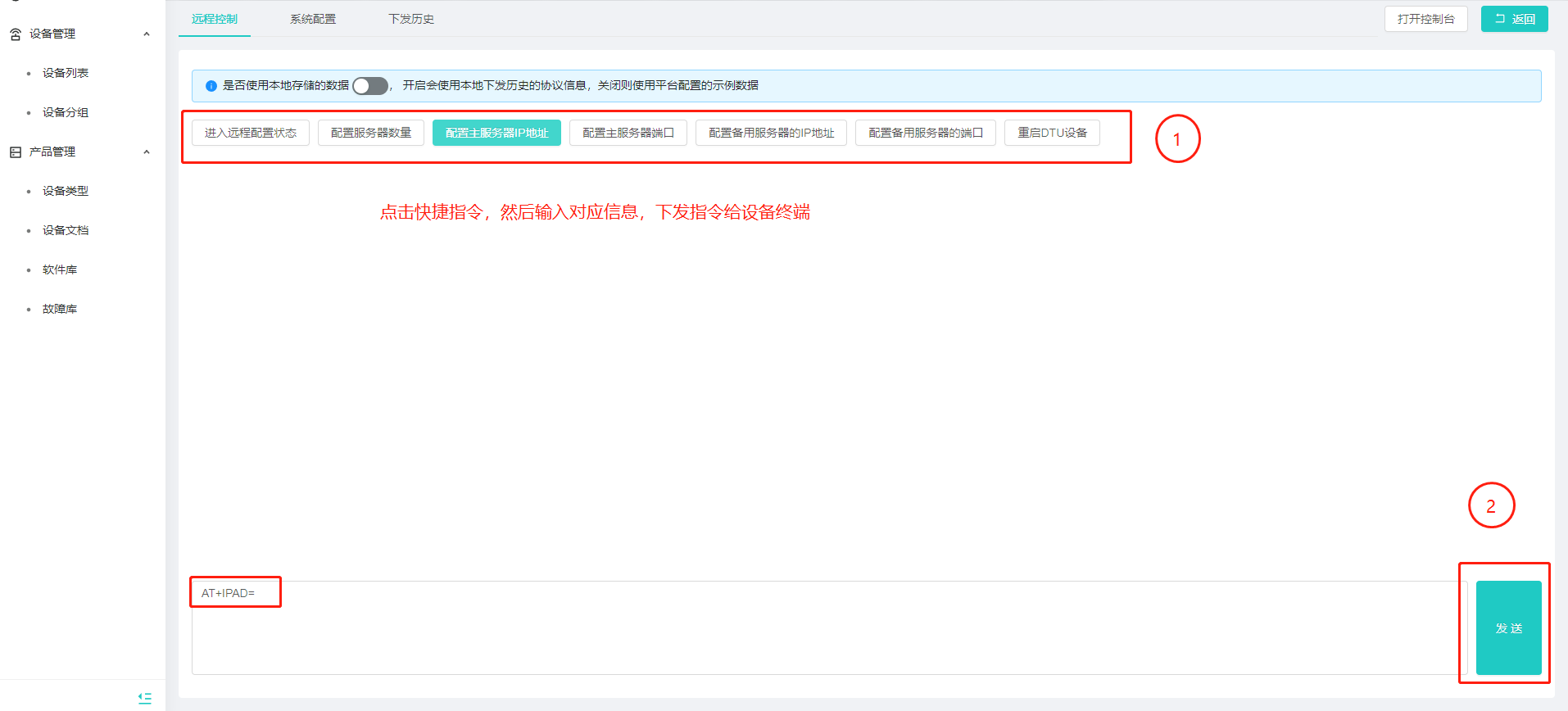Viewport: 1568px width, 711px height.
Task: Click the product management sidebar icon
Action: pos(16,152)
